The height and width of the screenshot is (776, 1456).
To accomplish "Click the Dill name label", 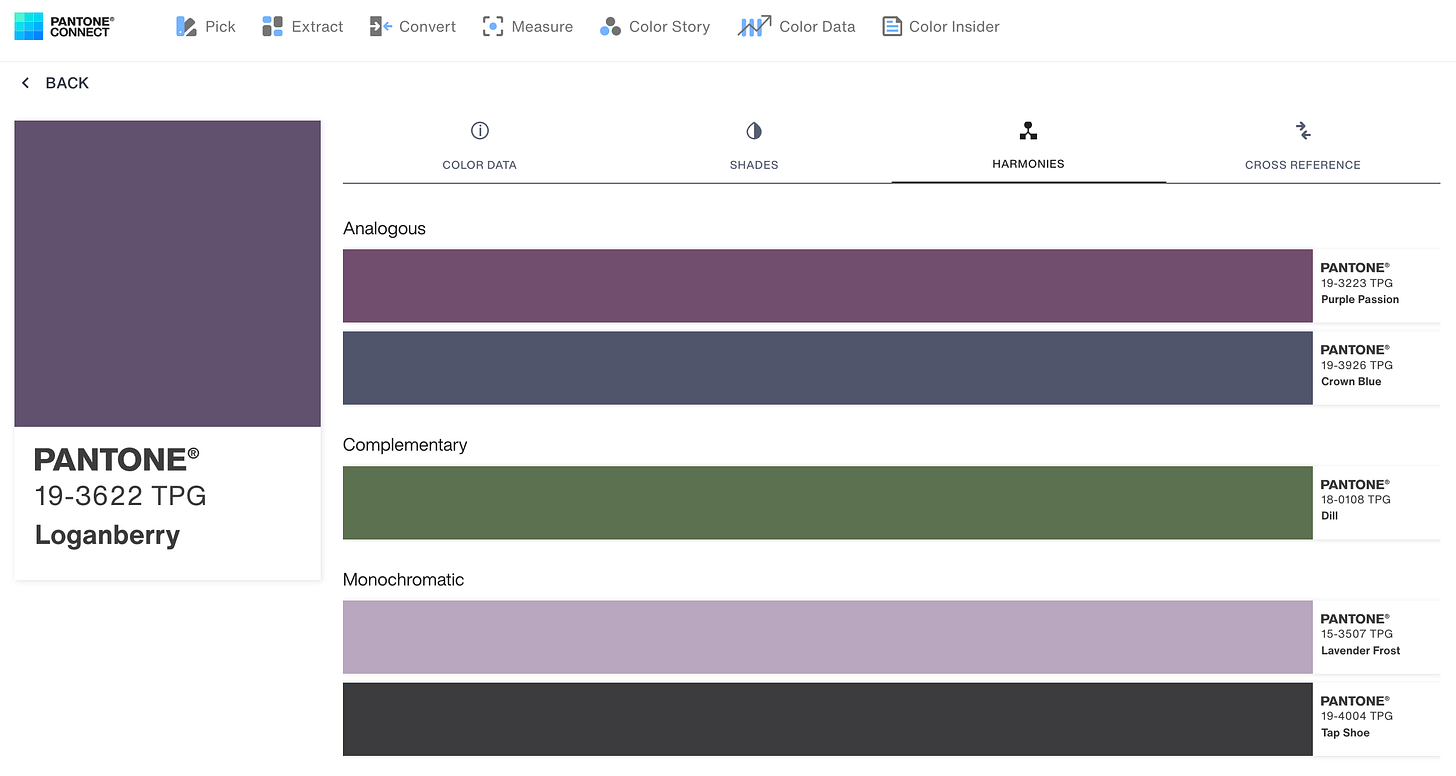I will click(1329, 516).
